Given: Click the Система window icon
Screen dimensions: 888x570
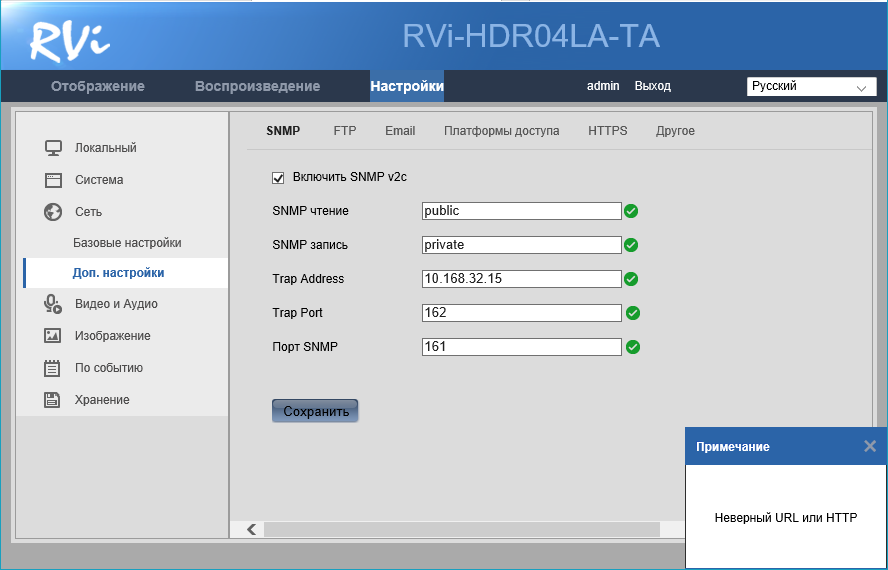Looking at the screenshot, I should pyautogui.click(x=53, y=180).
